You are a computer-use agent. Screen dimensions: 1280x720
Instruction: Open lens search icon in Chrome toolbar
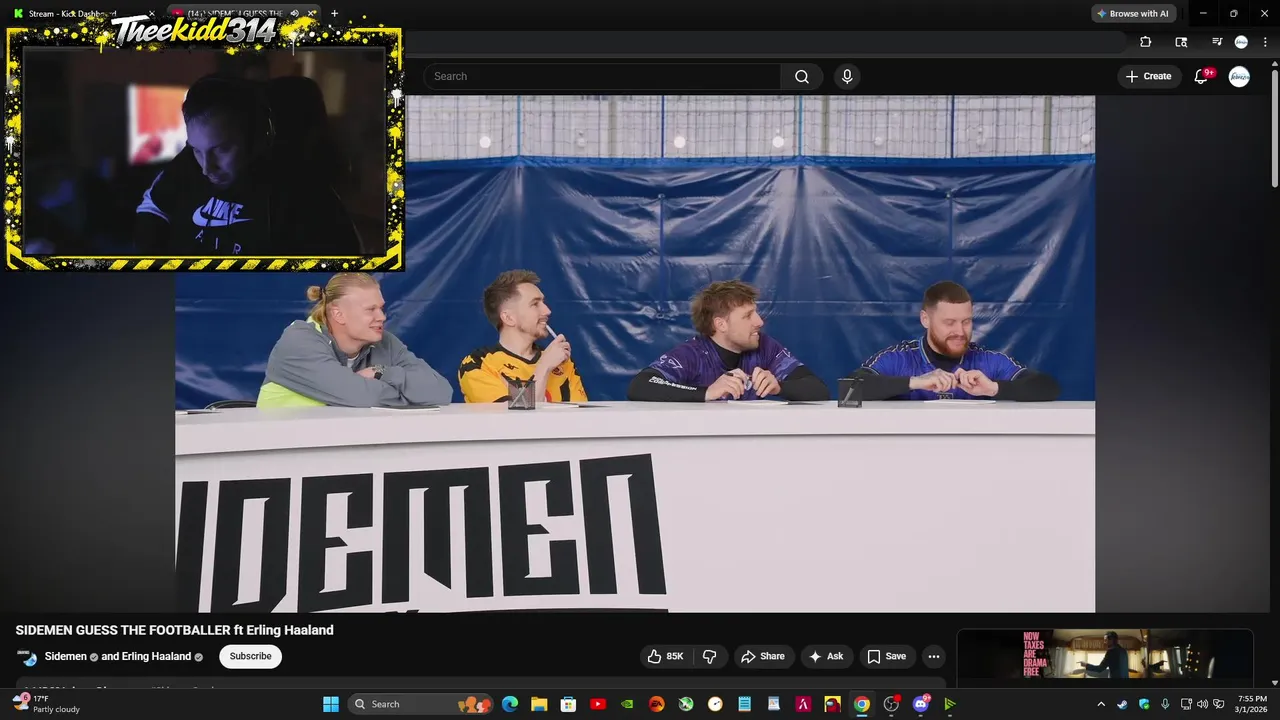pyautogui.click(x=1181, y=42)
